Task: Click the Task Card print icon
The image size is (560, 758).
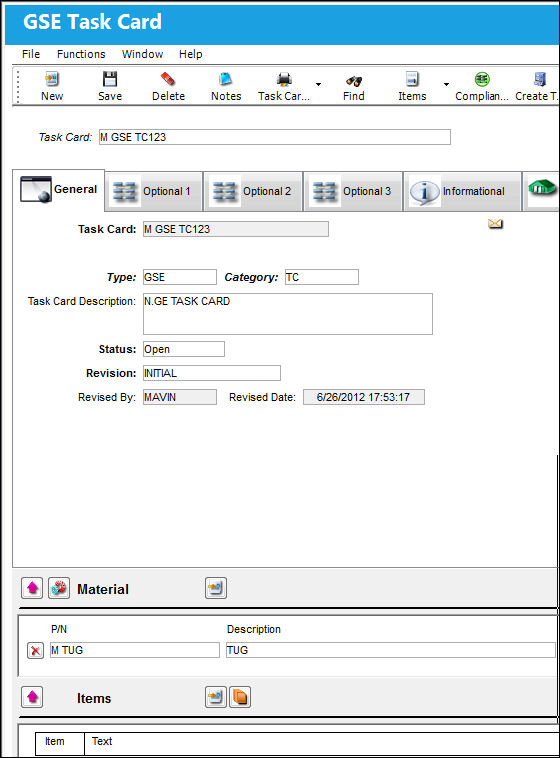Action: (284, 79)
